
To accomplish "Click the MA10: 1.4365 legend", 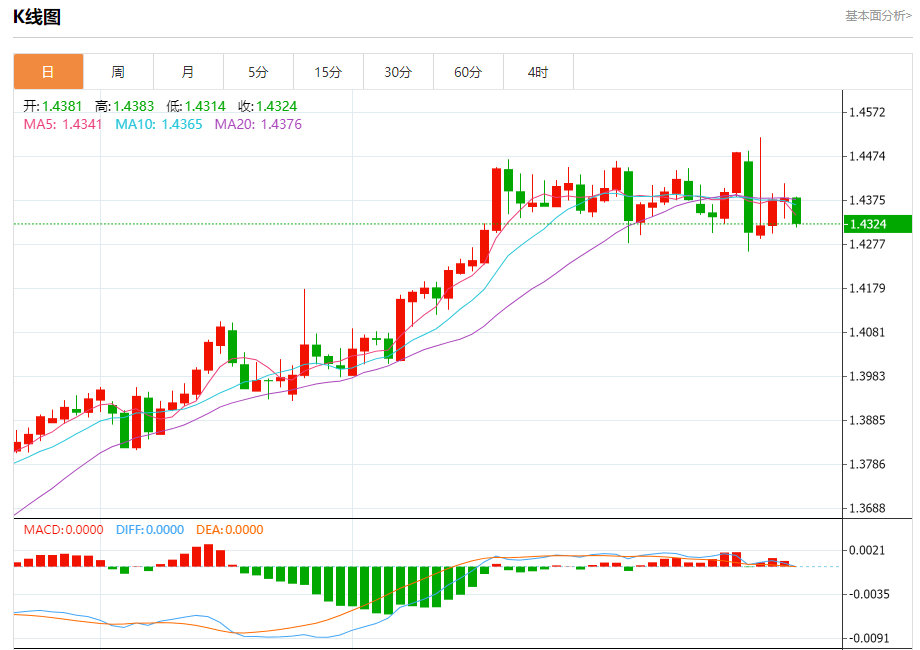I will [158, 124].
